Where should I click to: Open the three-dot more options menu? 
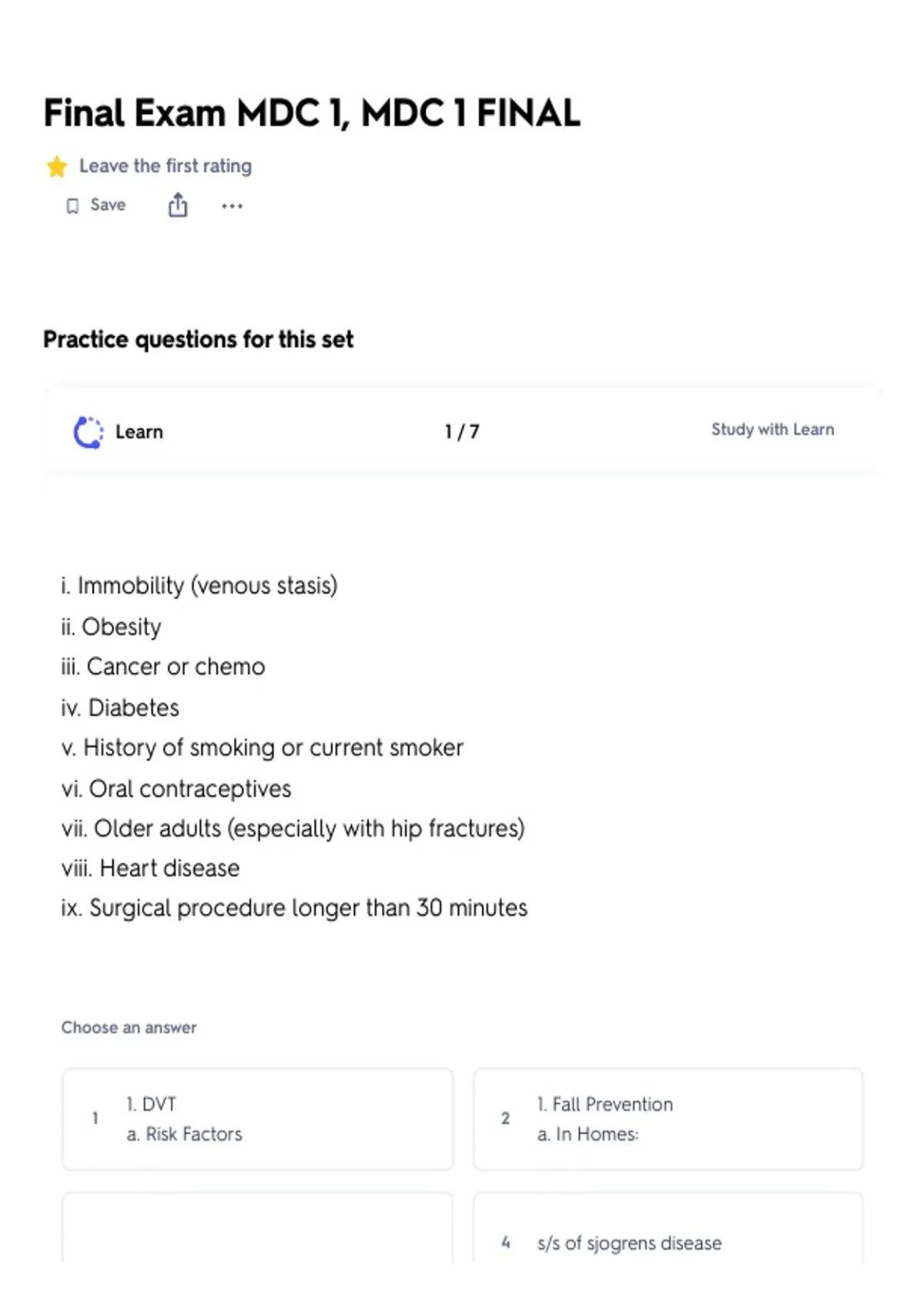[x=232, y=206]
